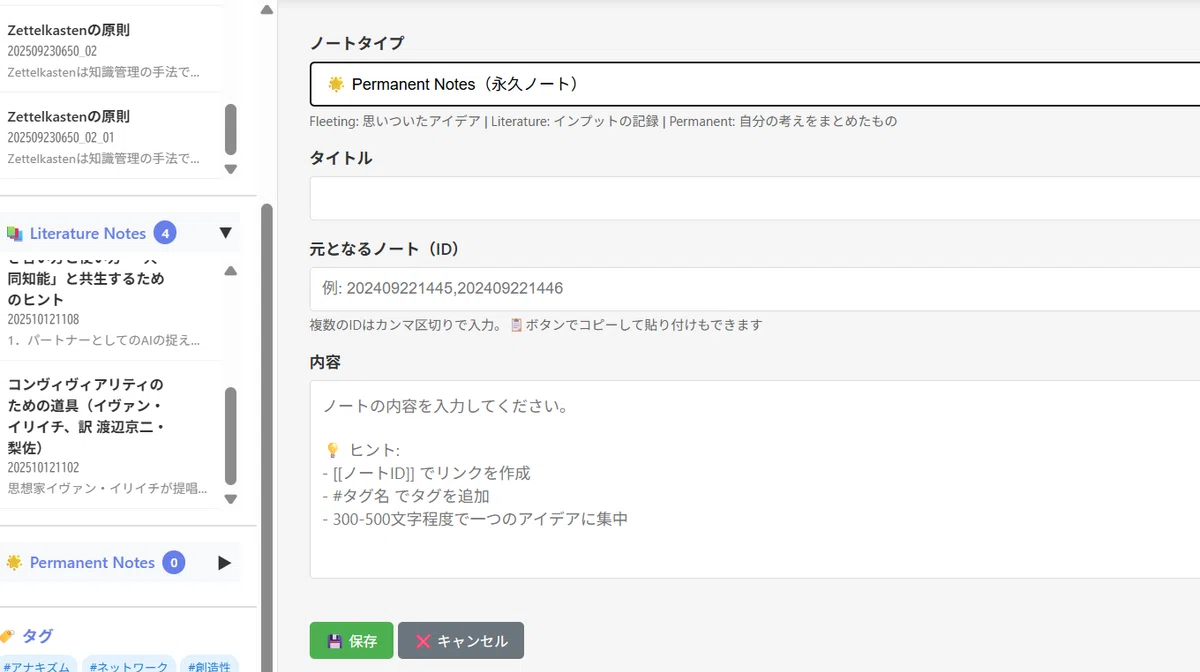This screenshot has width=1200, height=672.
Task: Click the Permanent Notes count badge 0
Action: pyautogui.click(x=174, y=562)
